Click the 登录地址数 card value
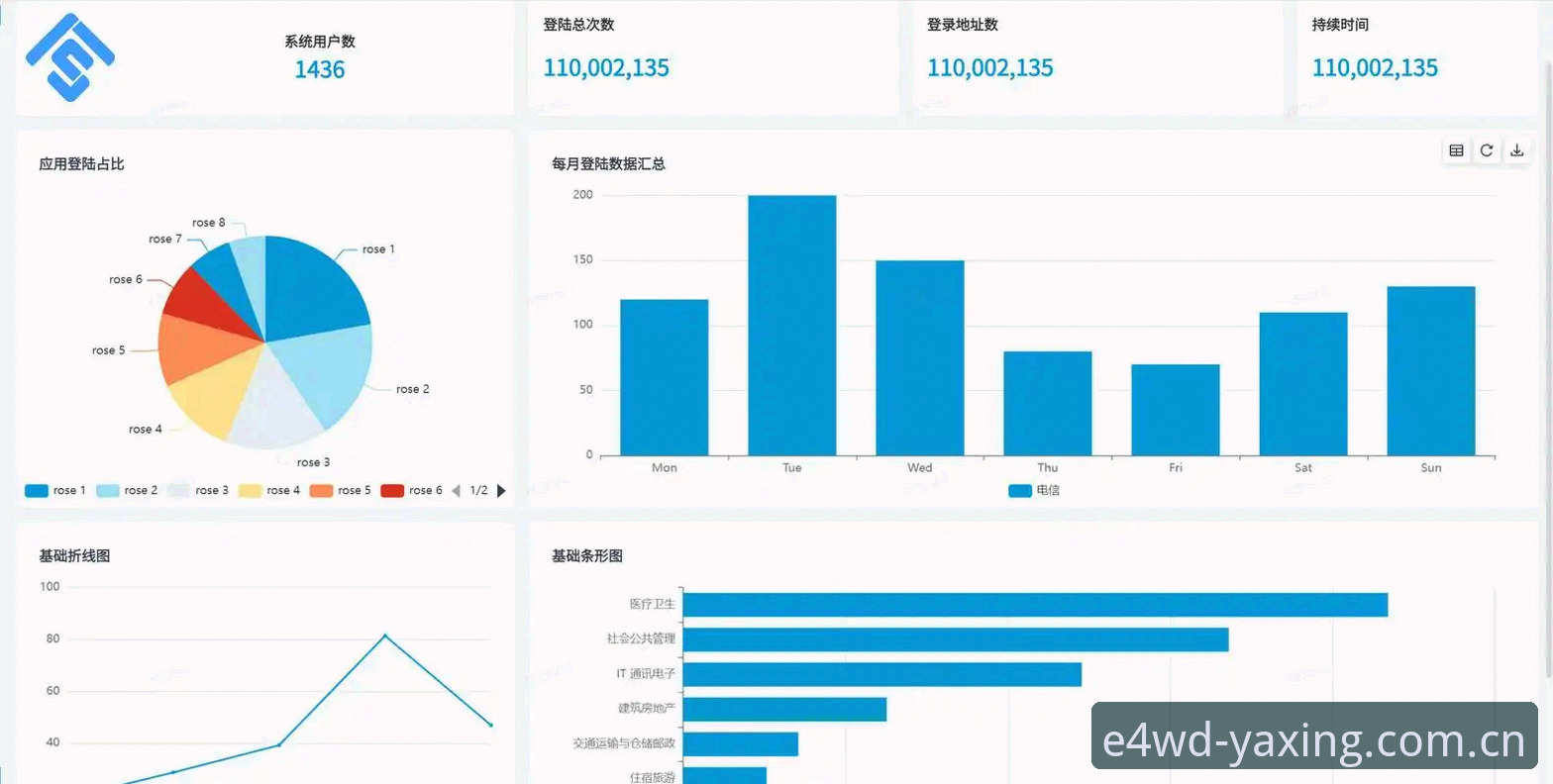Screen dimensions: 1553x784 [x=990, y=67]
